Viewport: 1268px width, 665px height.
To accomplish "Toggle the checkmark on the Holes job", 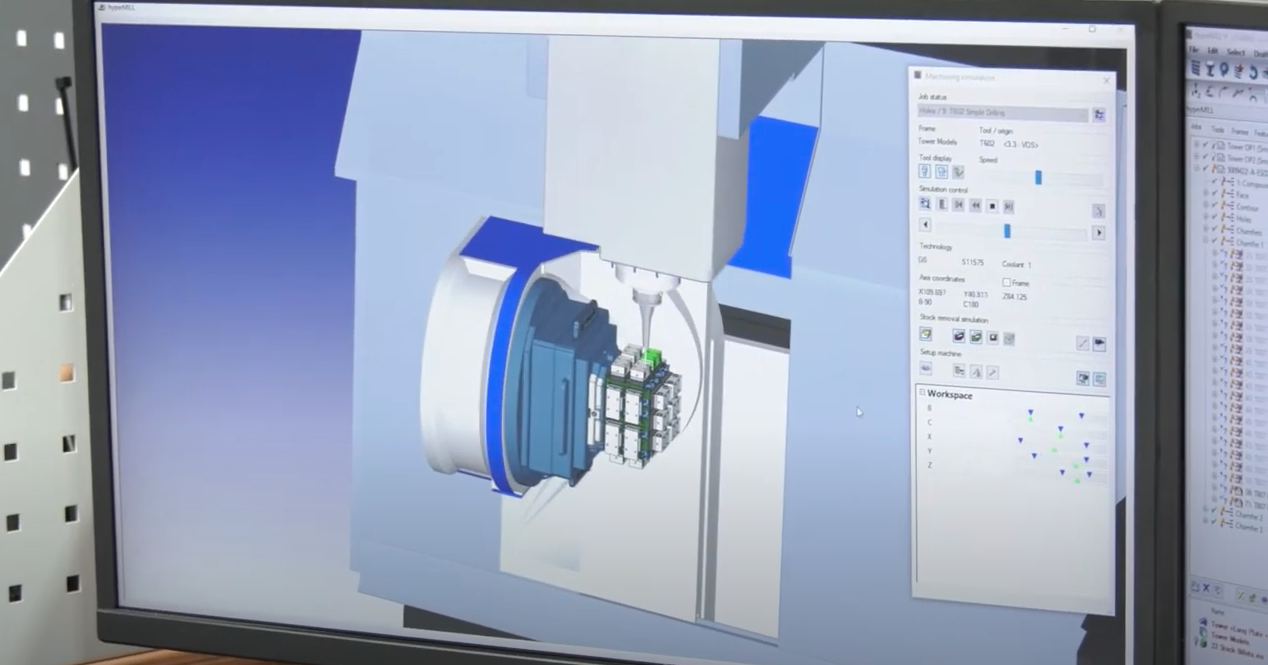I will pyautogui.click(x=1215, y=218).
